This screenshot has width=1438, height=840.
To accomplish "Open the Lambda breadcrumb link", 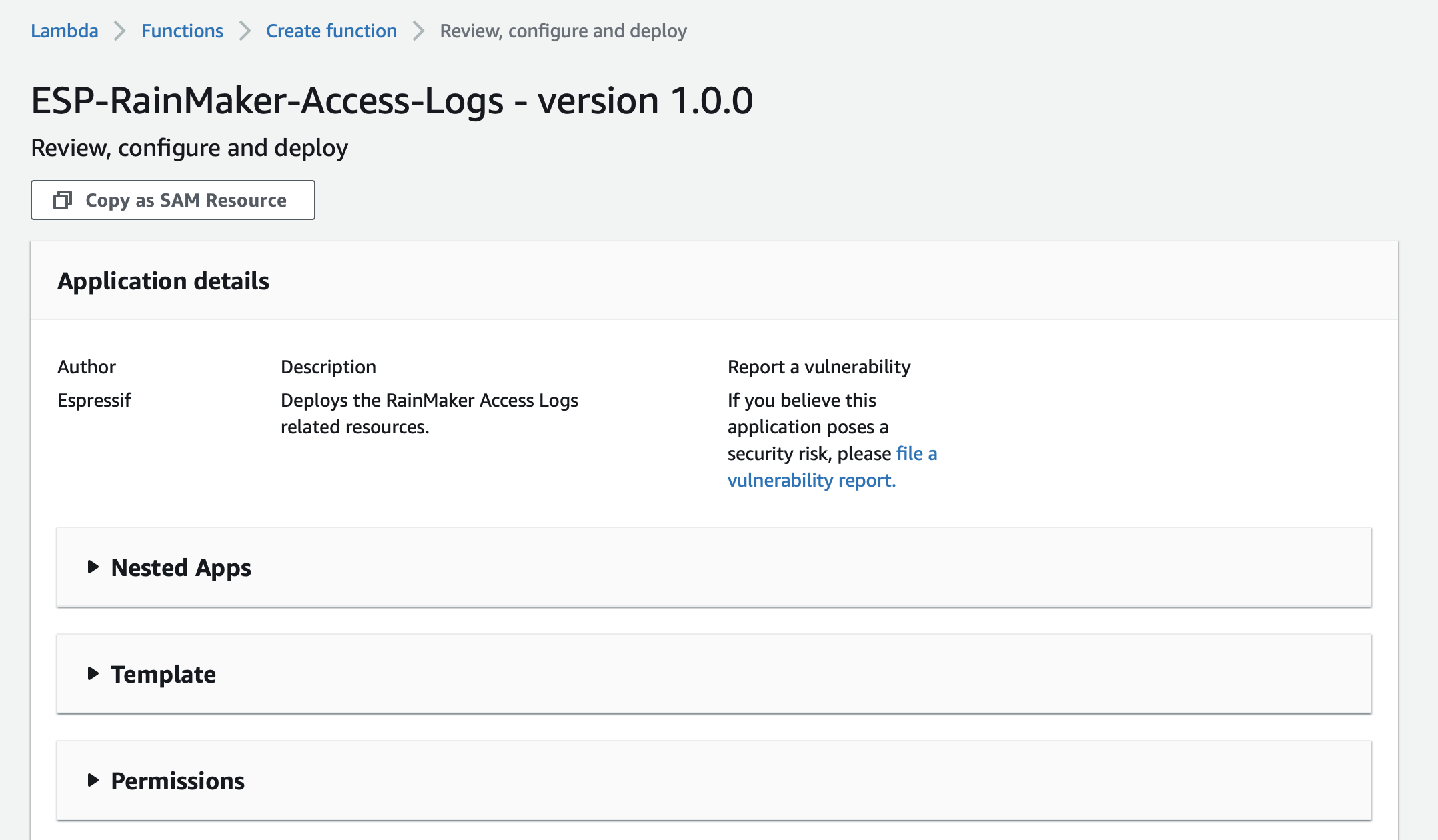I will (65, 31).
